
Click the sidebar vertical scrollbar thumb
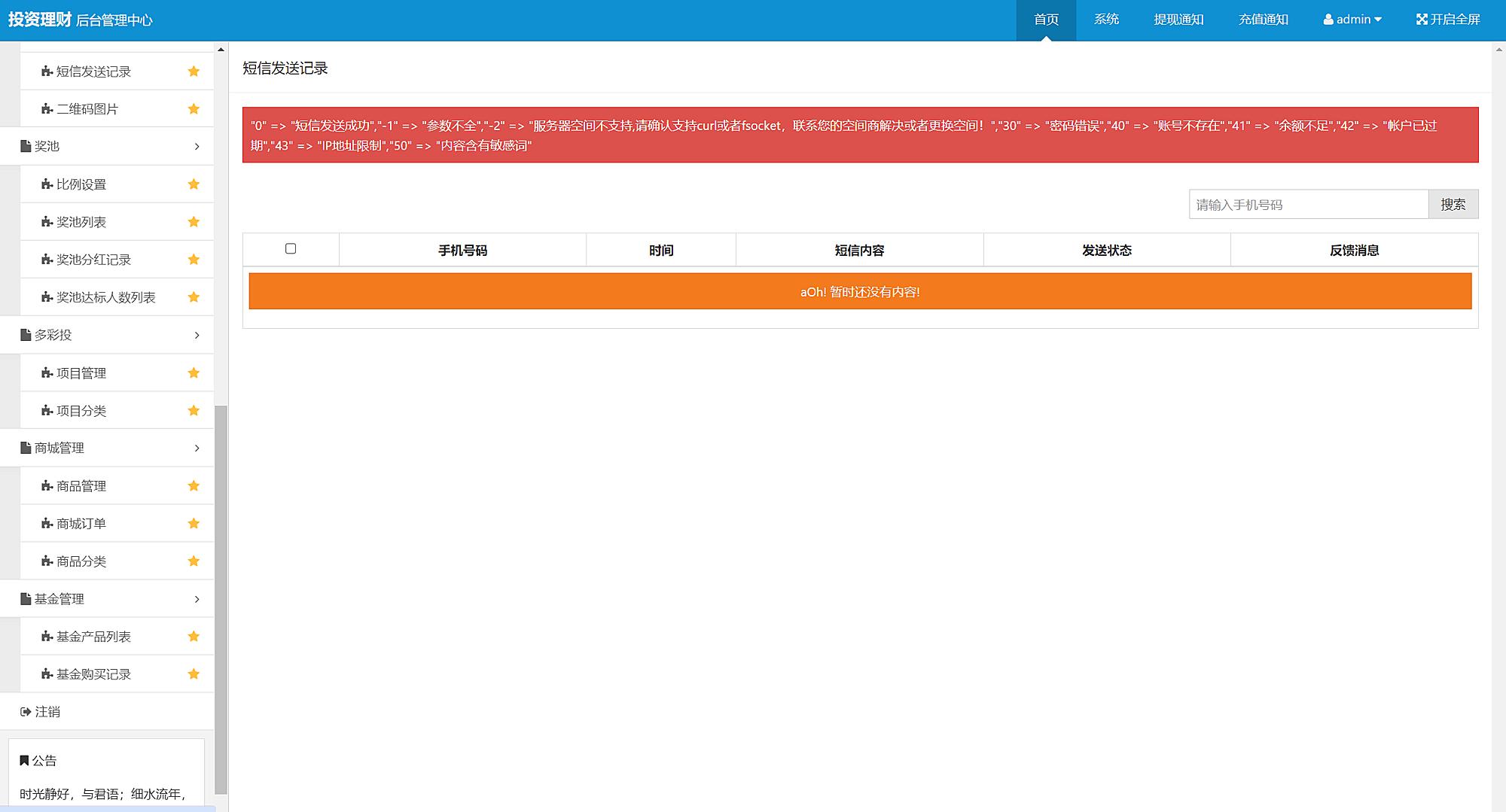(x=221, y=598)
